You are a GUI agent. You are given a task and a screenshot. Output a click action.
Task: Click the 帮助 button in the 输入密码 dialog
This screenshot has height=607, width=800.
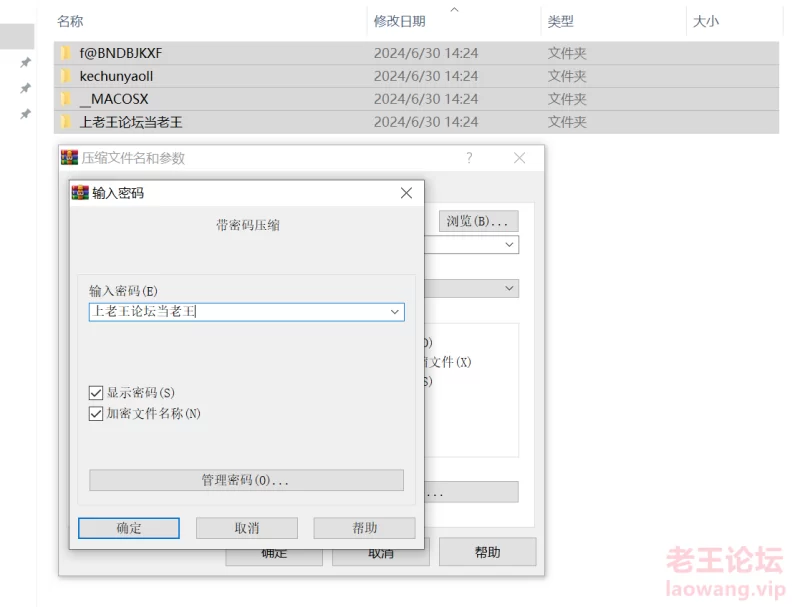tap(364, 528)
